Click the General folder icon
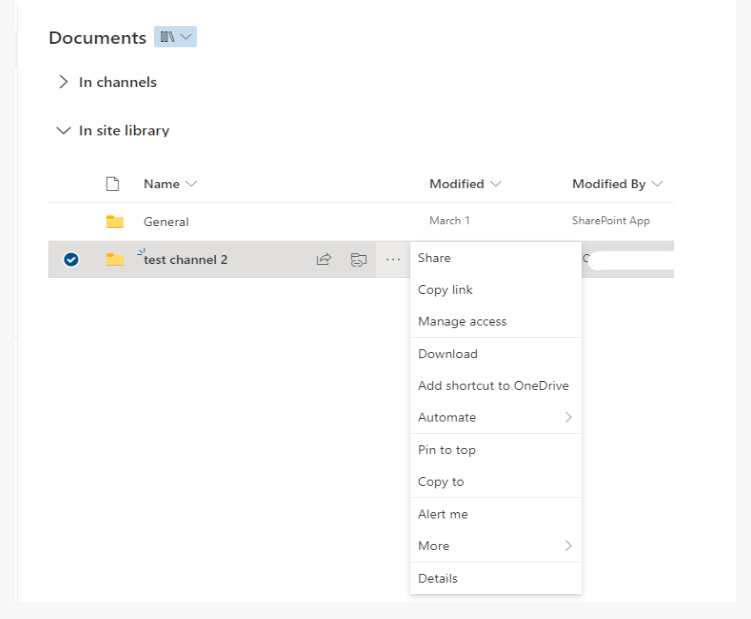 coord(115,221)
